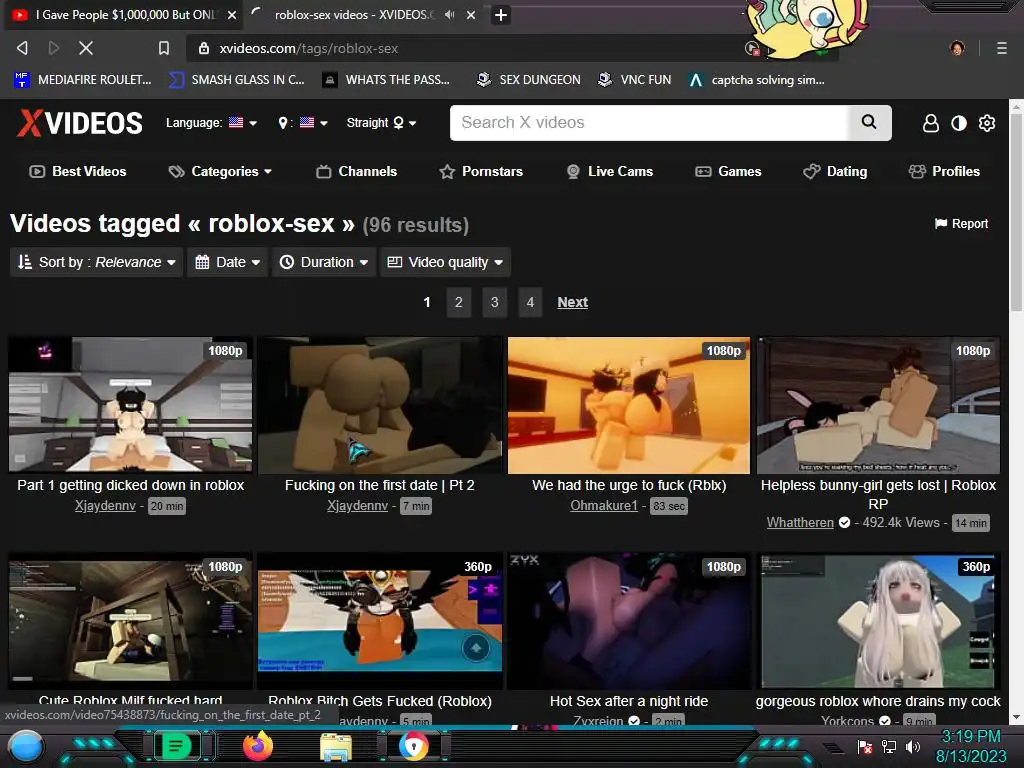Open the Best Videos menu item
1024x768 pixels.
(x=78, y=171)
